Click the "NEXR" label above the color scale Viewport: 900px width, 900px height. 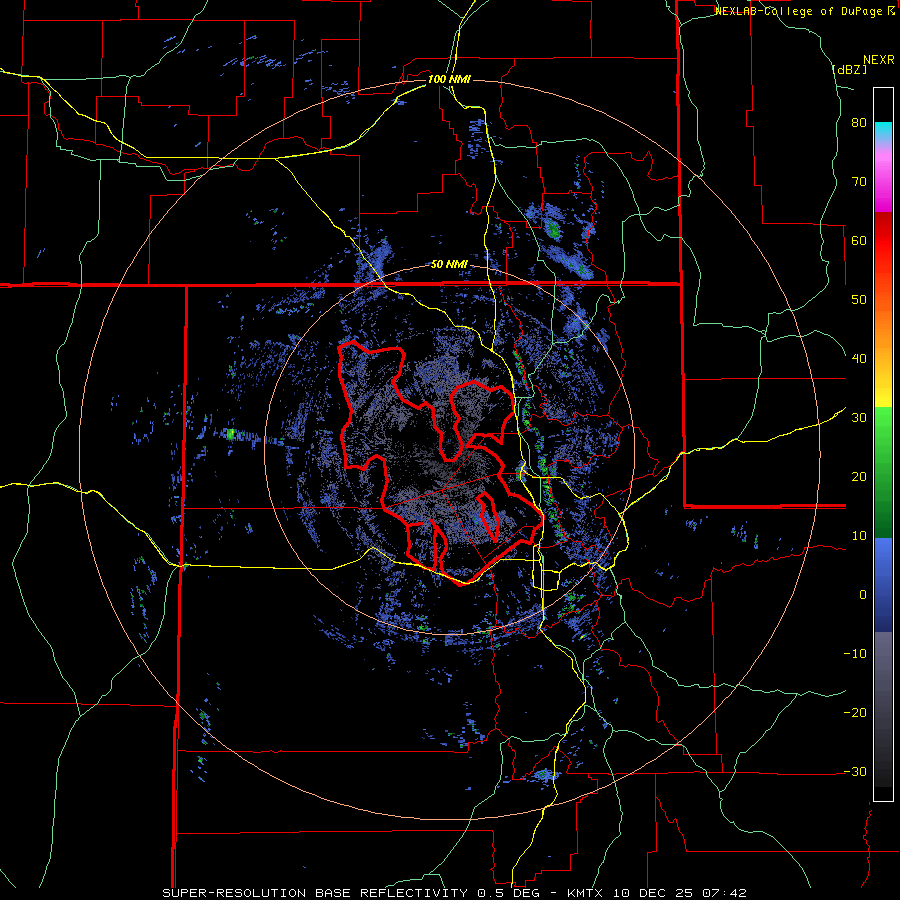tap(879, 60)
